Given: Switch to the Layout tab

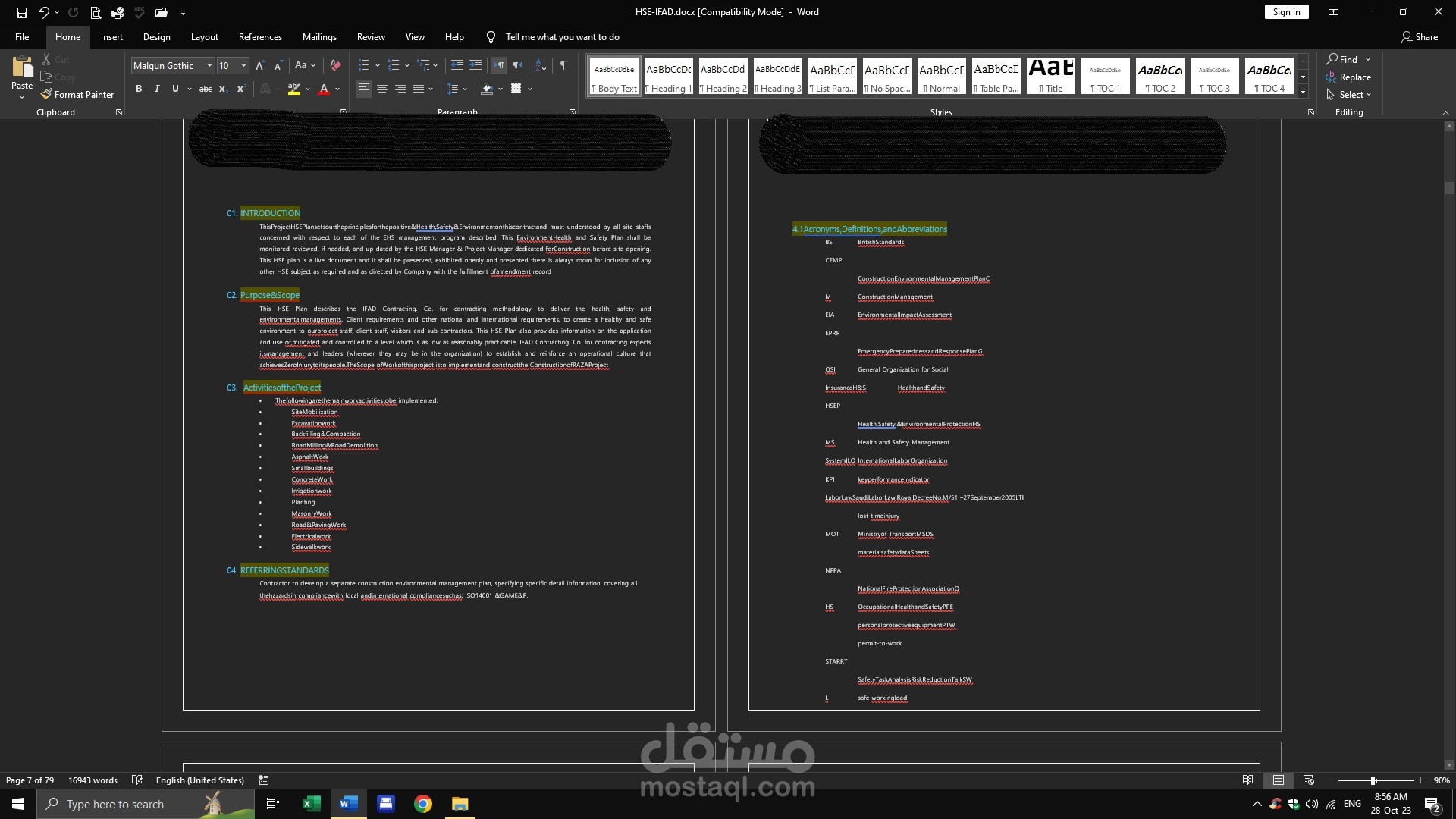Looking at the screenshot, I should point(204,37).
